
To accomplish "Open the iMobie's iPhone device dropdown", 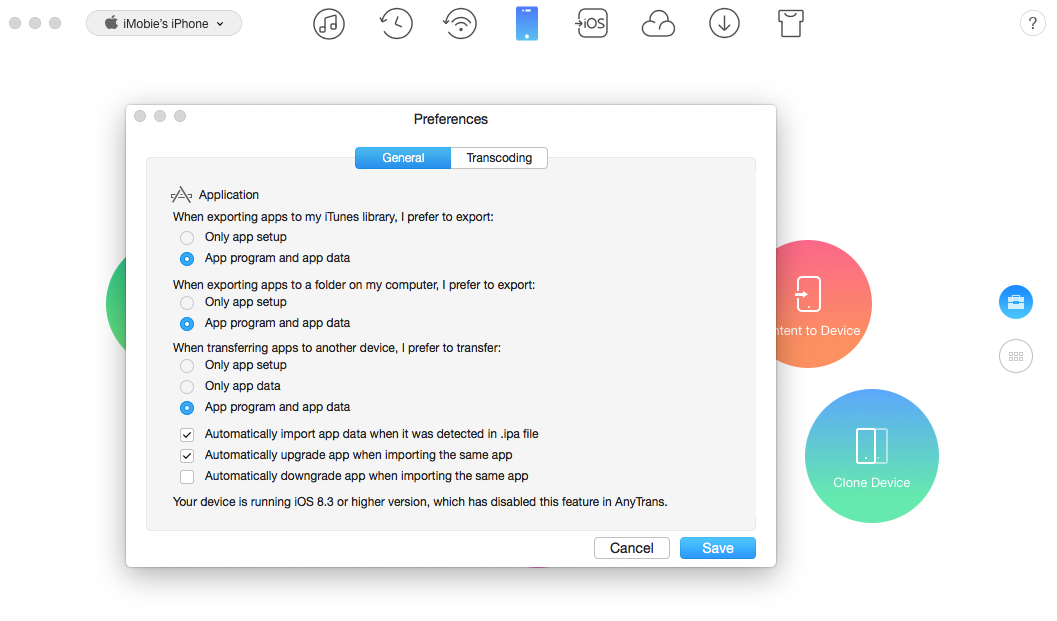I will [163, 23].
